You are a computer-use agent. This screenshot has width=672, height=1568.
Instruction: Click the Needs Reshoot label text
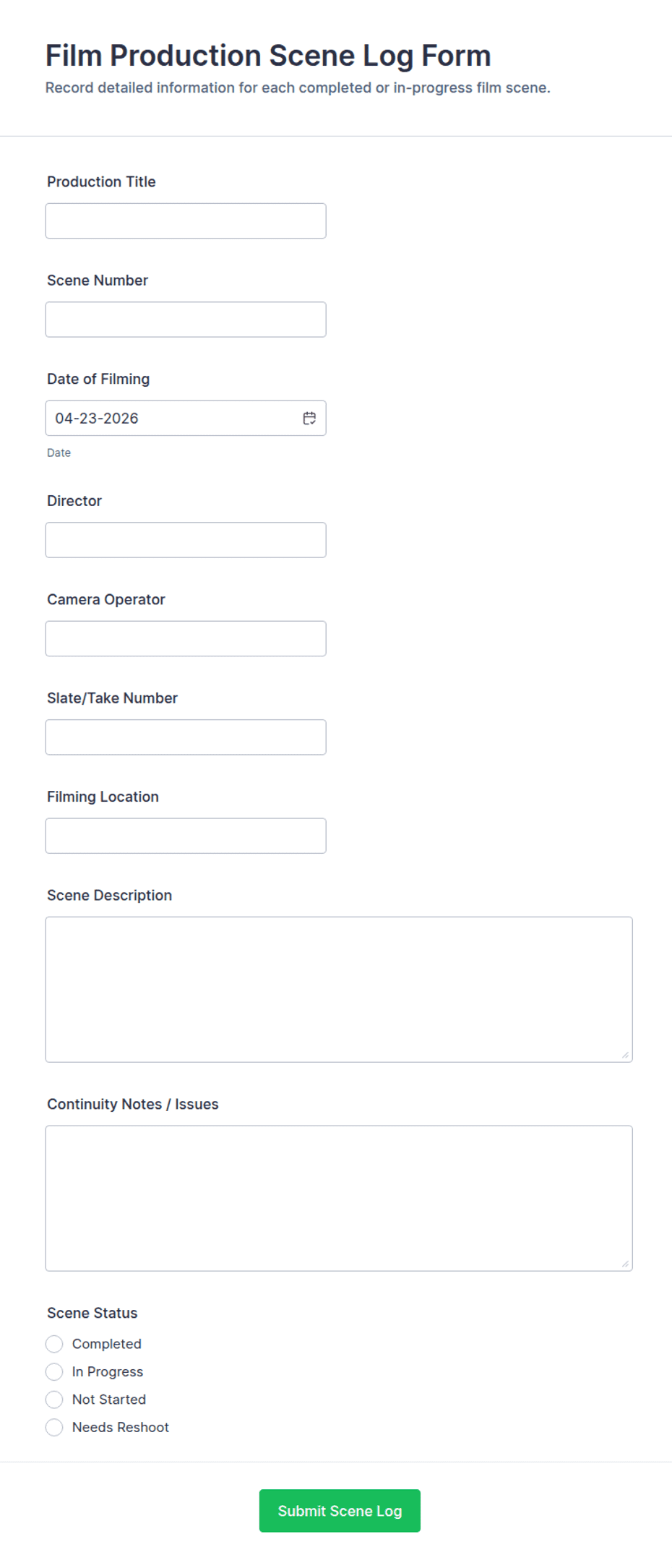121,1427
